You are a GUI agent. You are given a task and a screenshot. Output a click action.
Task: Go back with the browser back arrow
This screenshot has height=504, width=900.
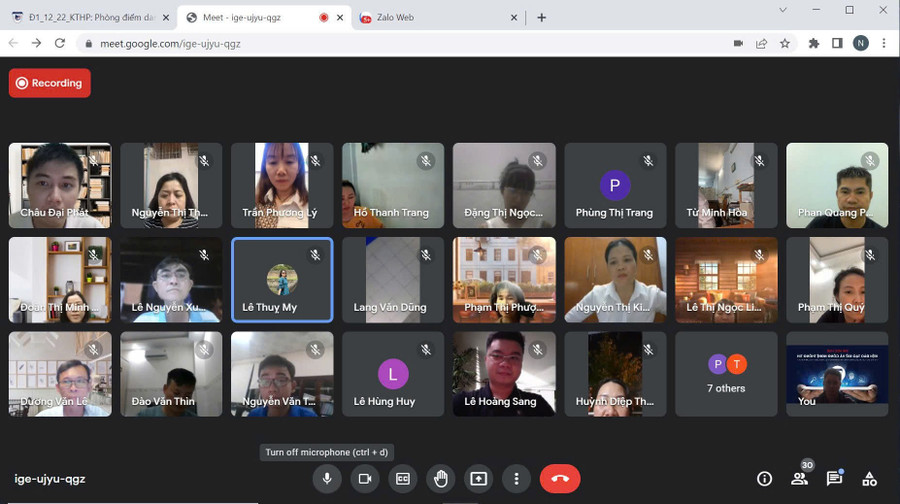coord(13,43)
